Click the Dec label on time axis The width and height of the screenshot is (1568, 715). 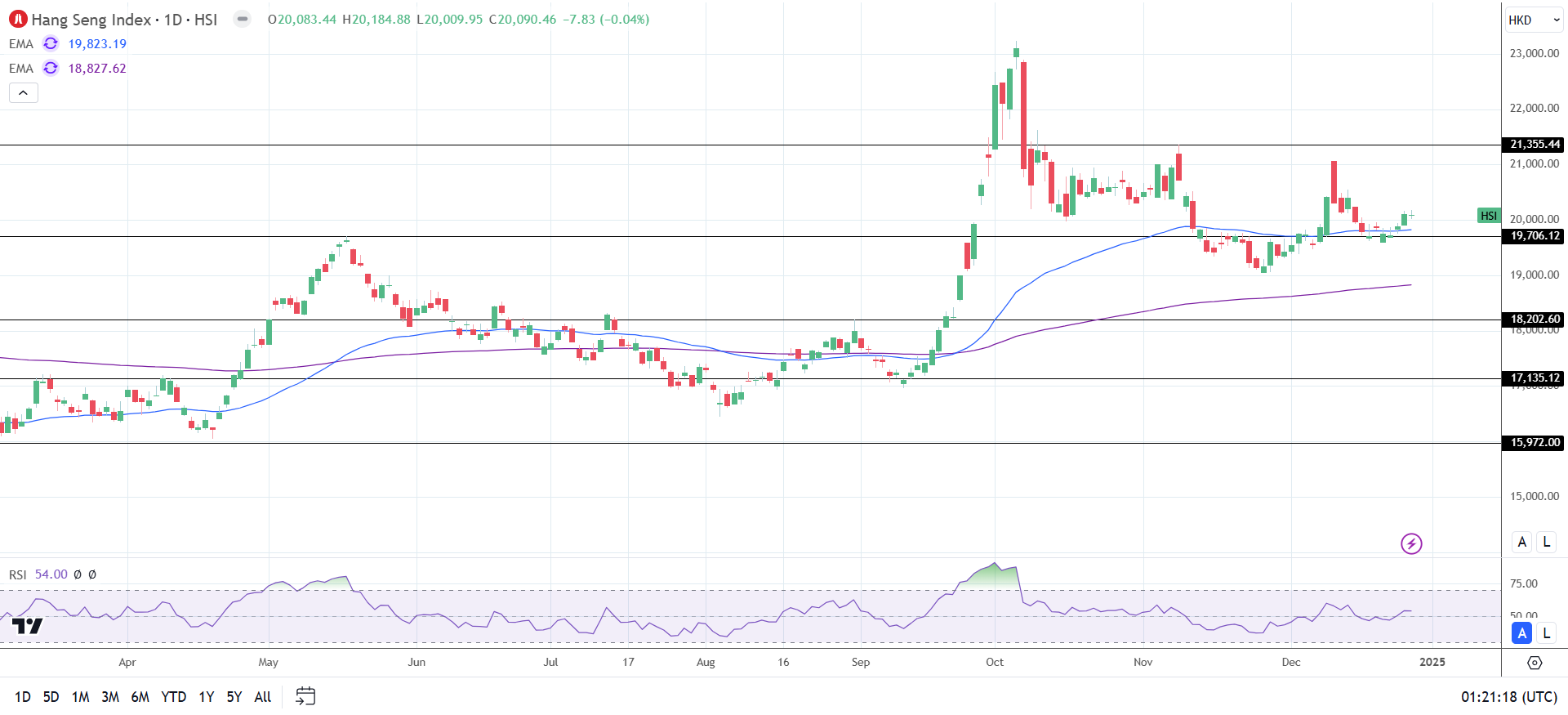pyautogui.click(x=1291, y=663)
